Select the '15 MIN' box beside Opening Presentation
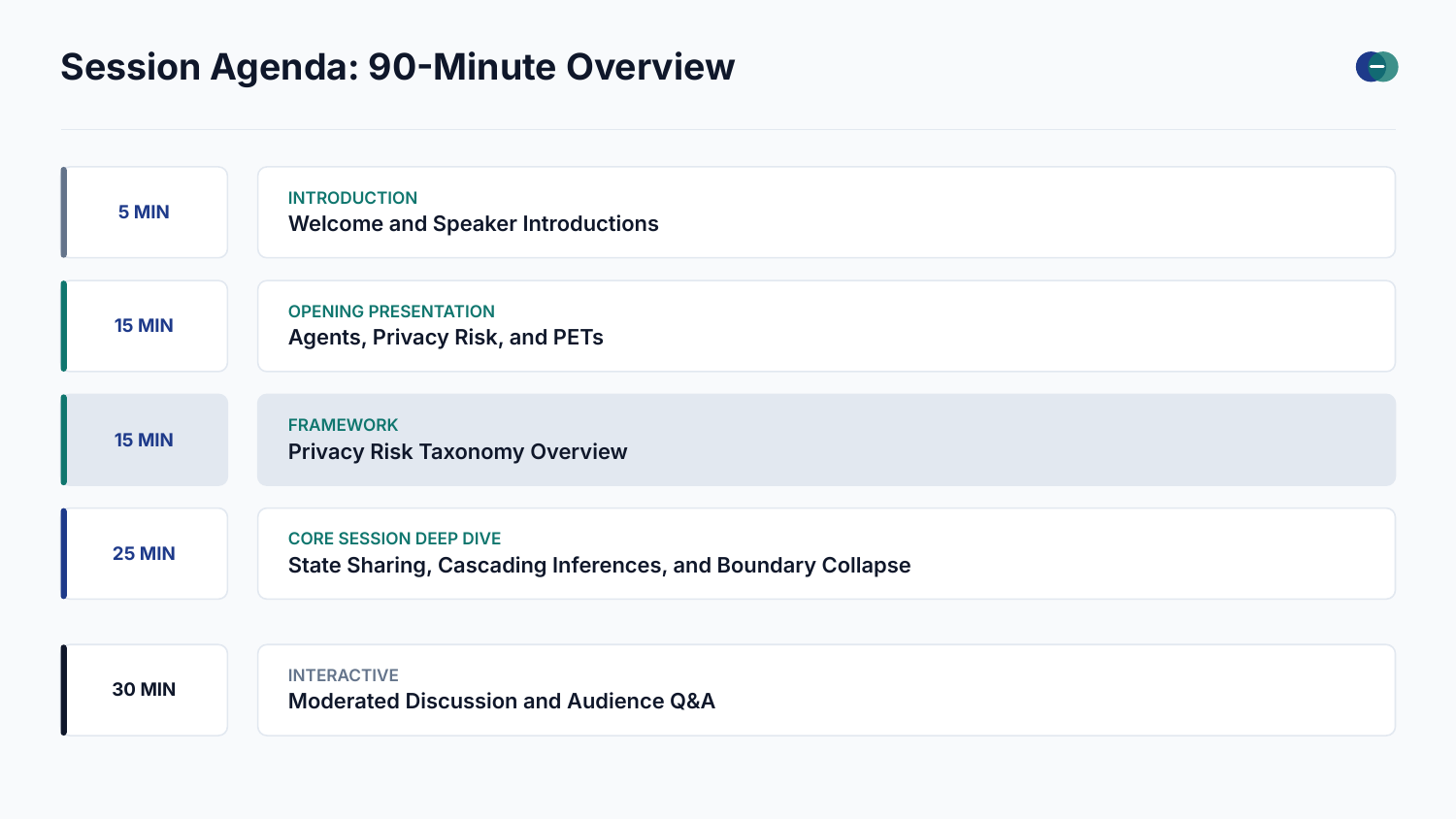 click(145, 326)
